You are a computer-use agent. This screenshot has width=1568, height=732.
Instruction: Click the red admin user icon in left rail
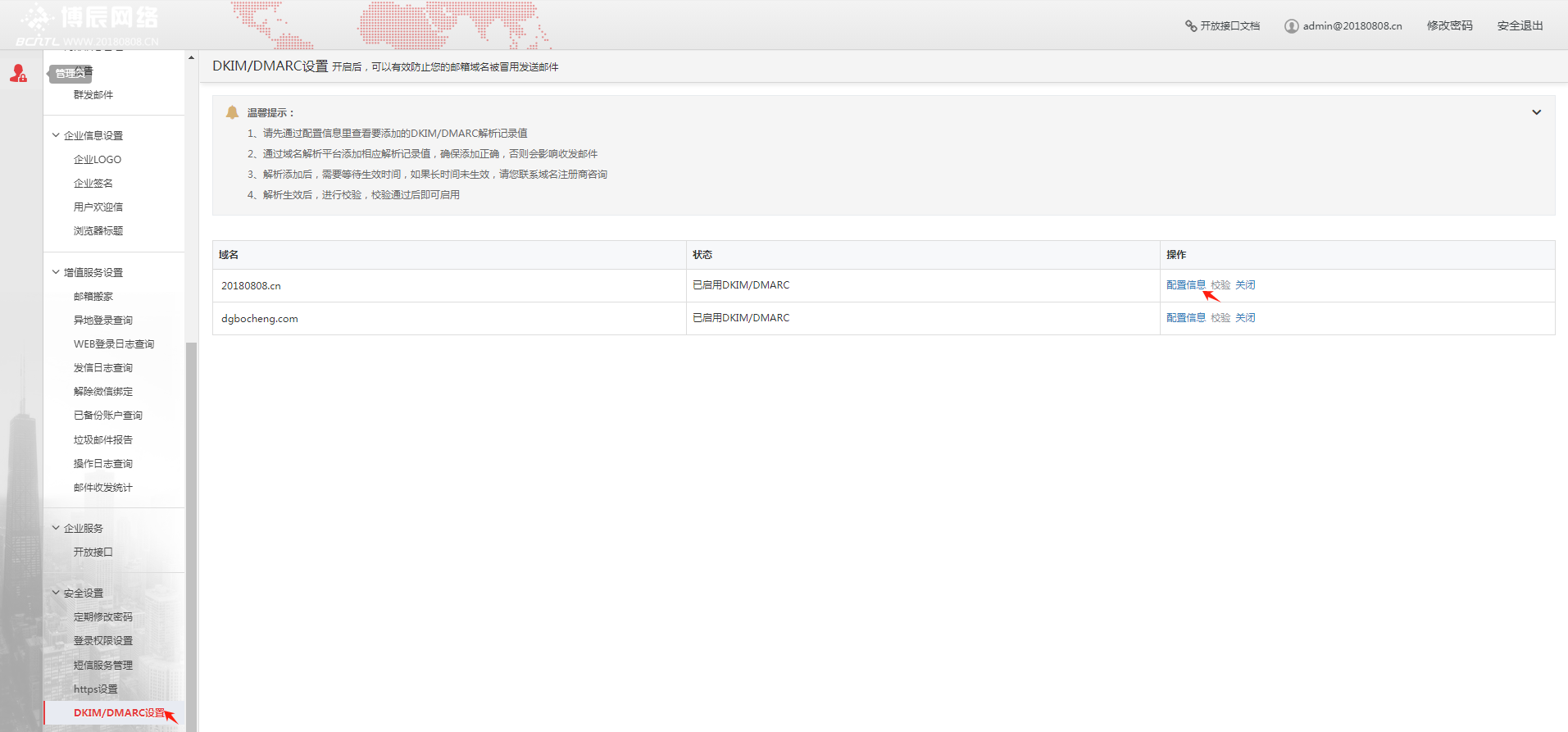click(x=18, y=74)
